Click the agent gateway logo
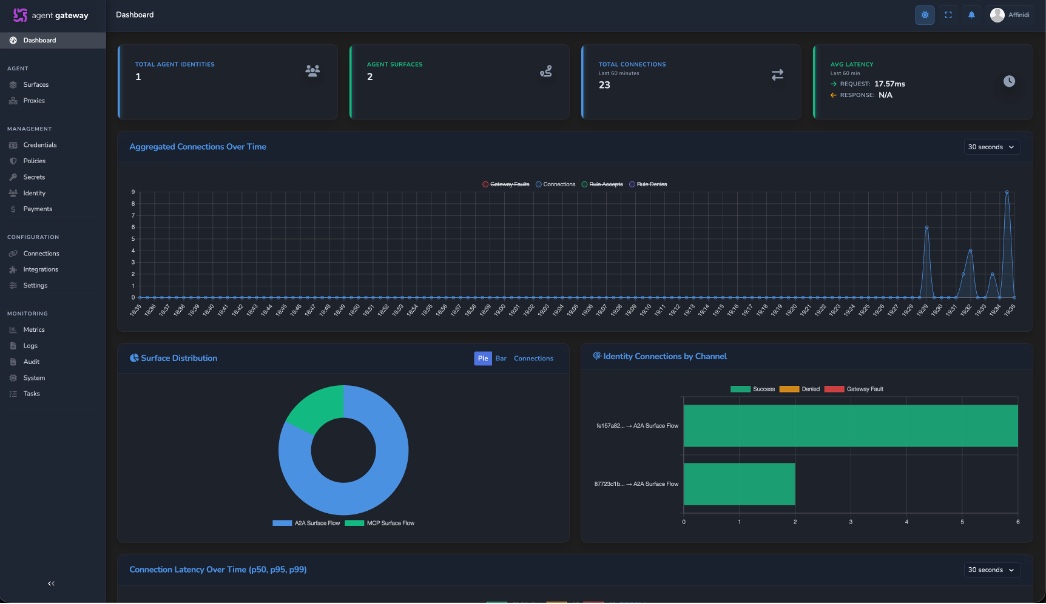Image resolution: width=1046 pixels, height=604 pixels. [51, 15]
